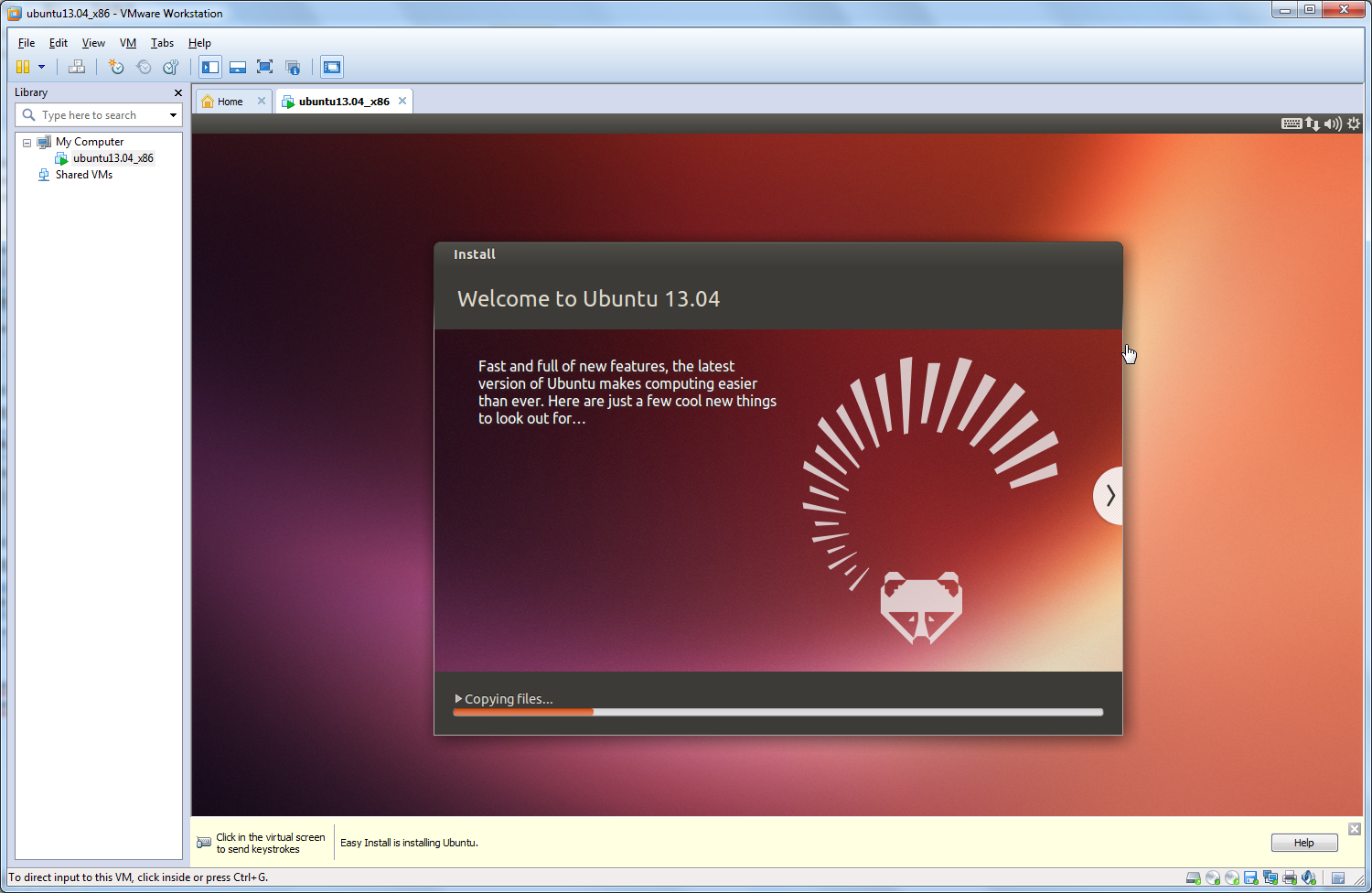Viewport: 1372px width, 893px height.
Task: Select Shared VMs in the library
Action: pyautogui.click(x=83, y=175)
